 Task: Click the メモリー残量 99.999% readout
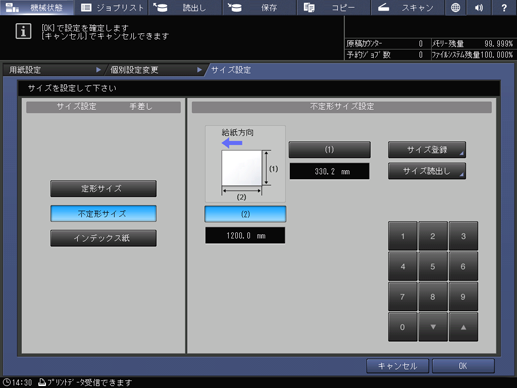473,44
